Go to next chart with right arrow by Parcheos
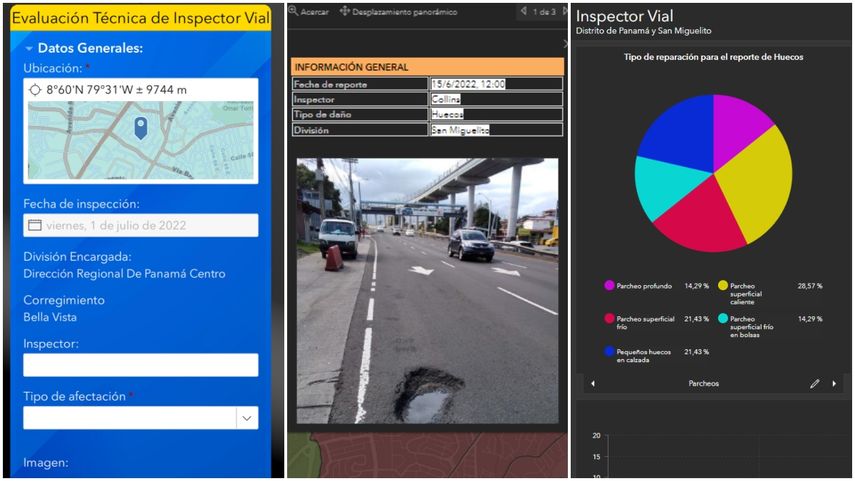Image resolution: width=855 pixels, height=481 pixels. (x=834, y=383)
